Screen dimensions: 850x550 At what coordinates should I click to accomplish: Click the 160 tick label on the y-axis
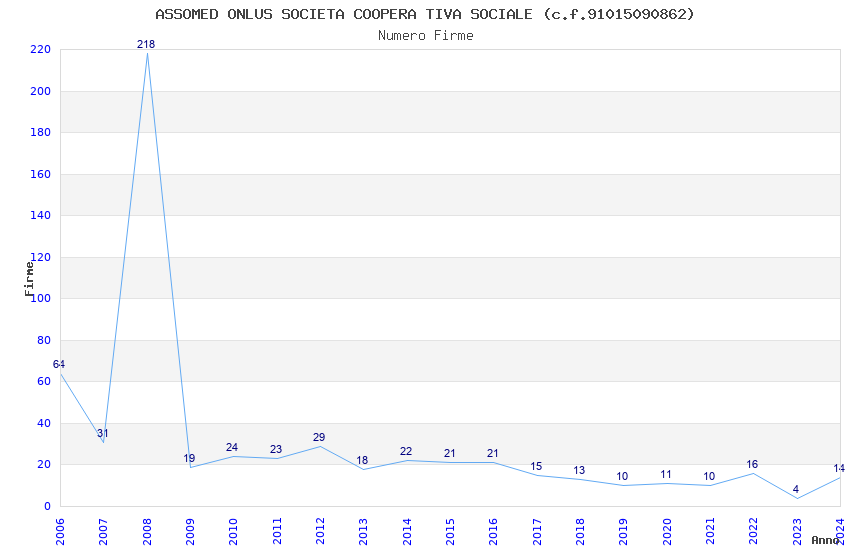41,174
